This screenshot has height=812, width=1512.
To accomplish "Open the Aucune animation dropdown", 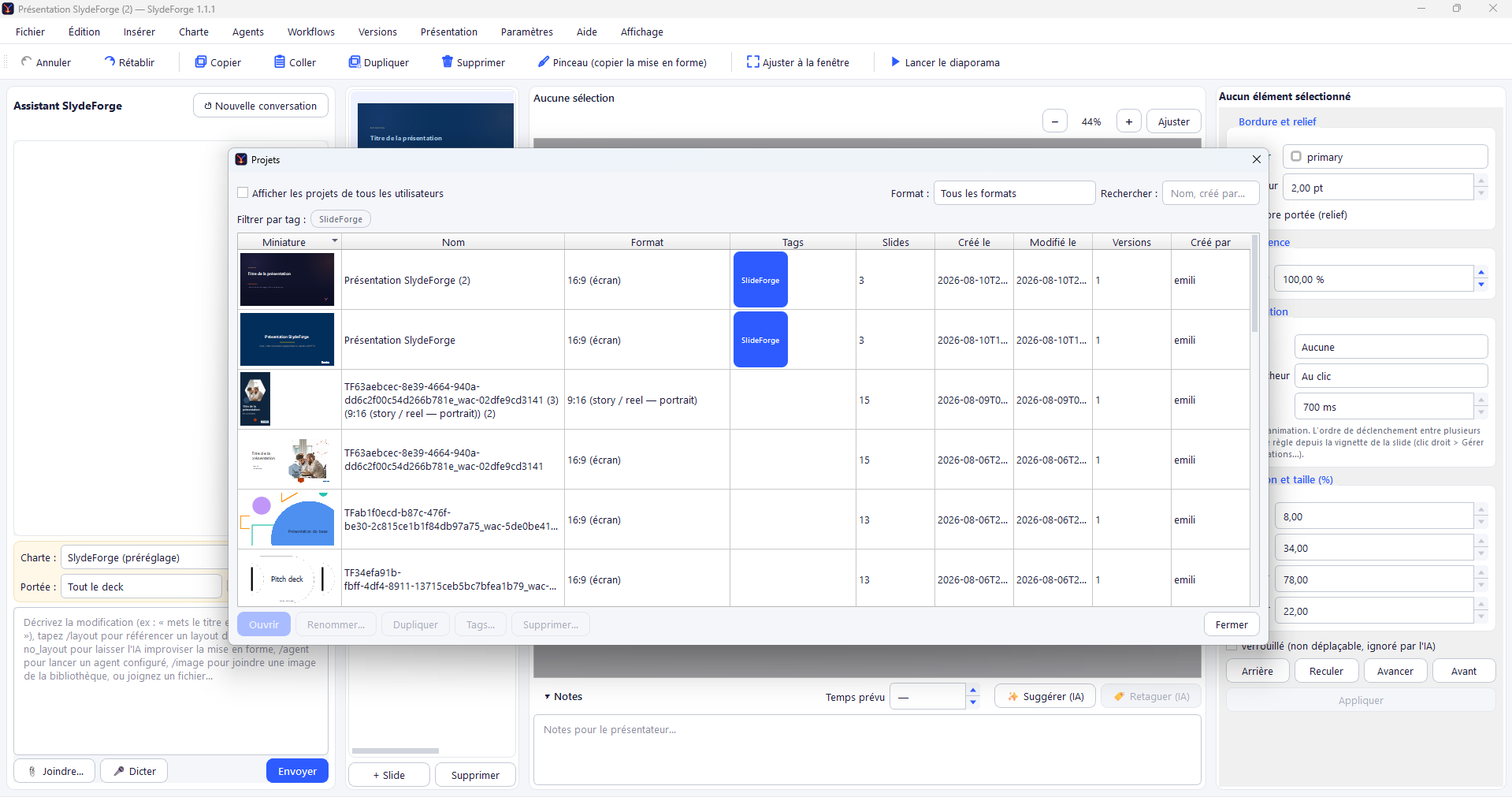I will pyautogui.click(x=1391, y=347).
